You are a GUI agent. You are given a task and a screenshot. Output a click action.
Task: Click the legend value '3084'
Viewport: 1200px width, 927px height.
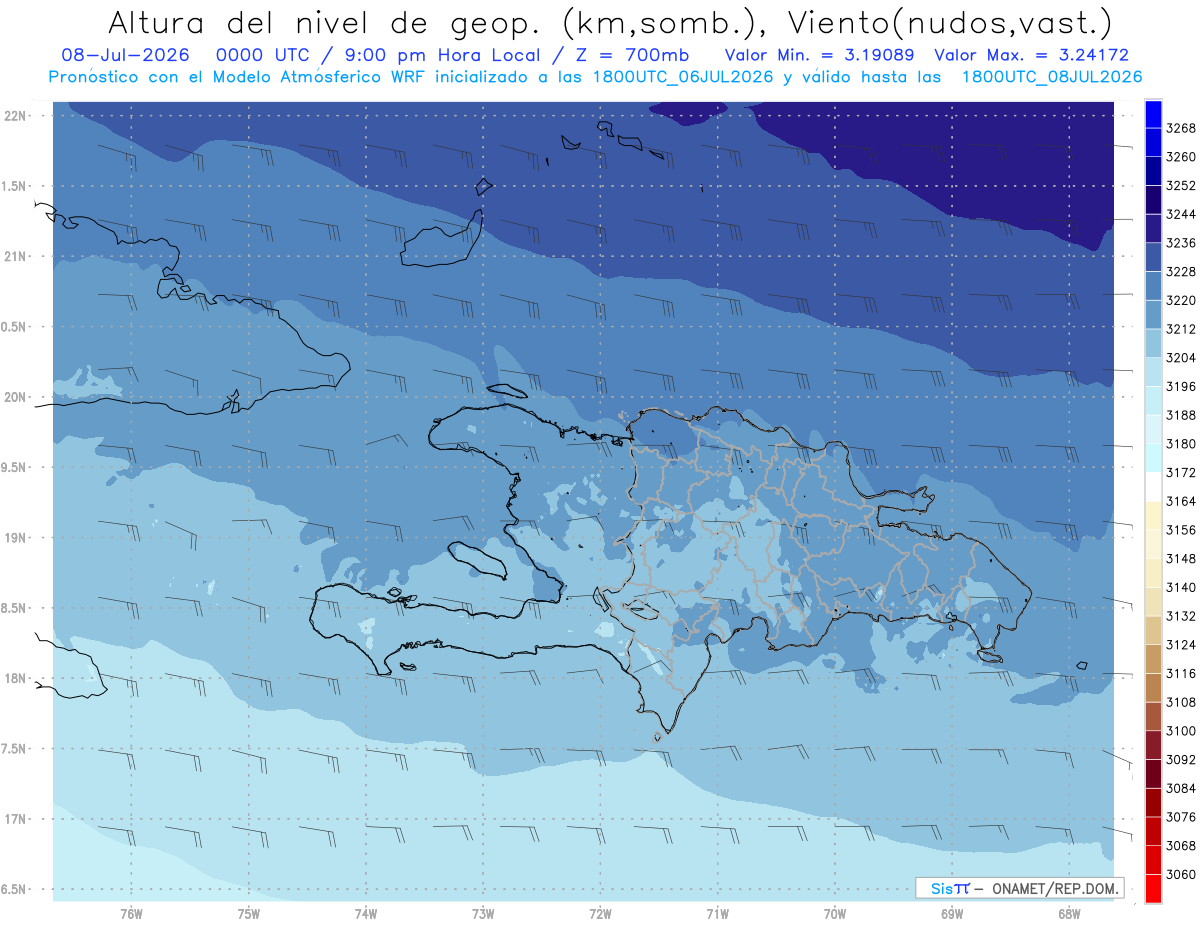1181,788
